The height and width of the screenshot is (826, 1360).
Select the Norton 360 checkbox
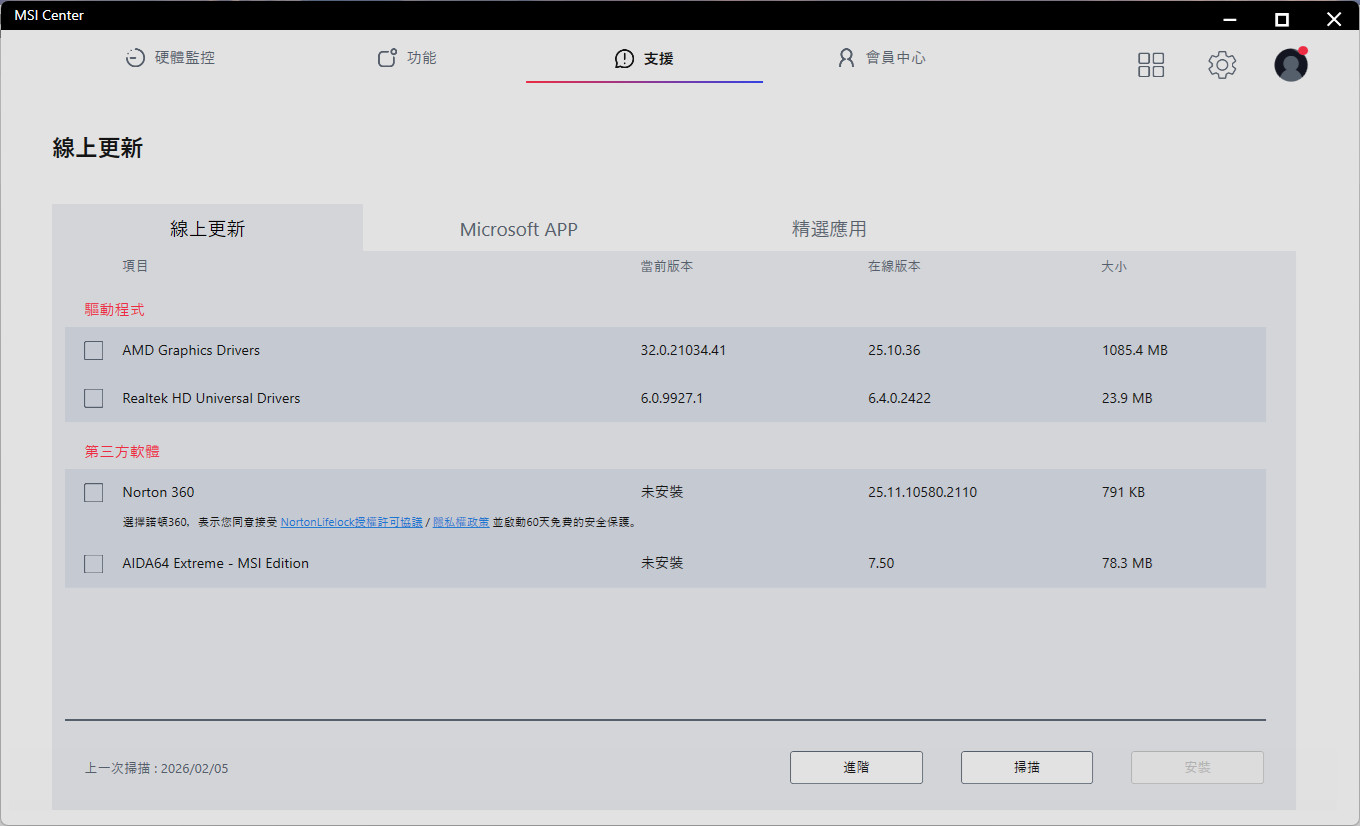(94, 493)
